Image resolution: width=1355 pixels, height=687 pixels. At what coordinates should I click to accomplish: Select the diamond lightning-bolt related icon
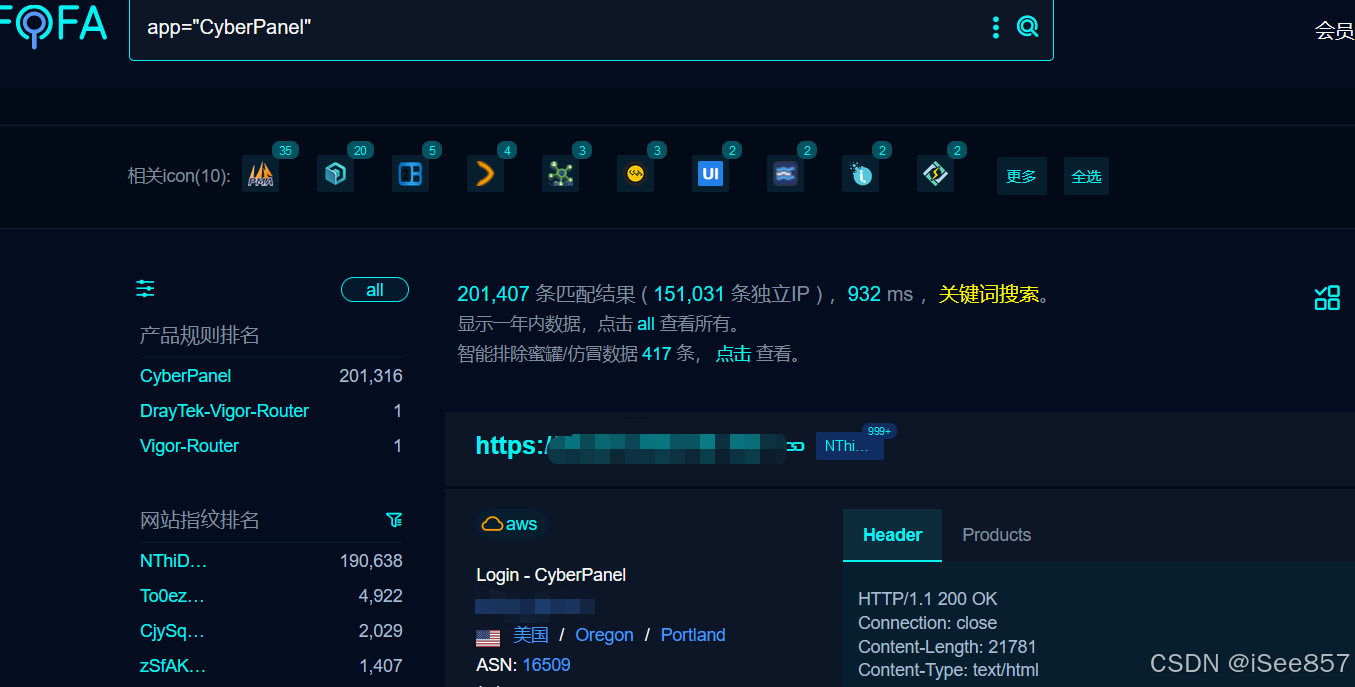(x=935, y=174)
